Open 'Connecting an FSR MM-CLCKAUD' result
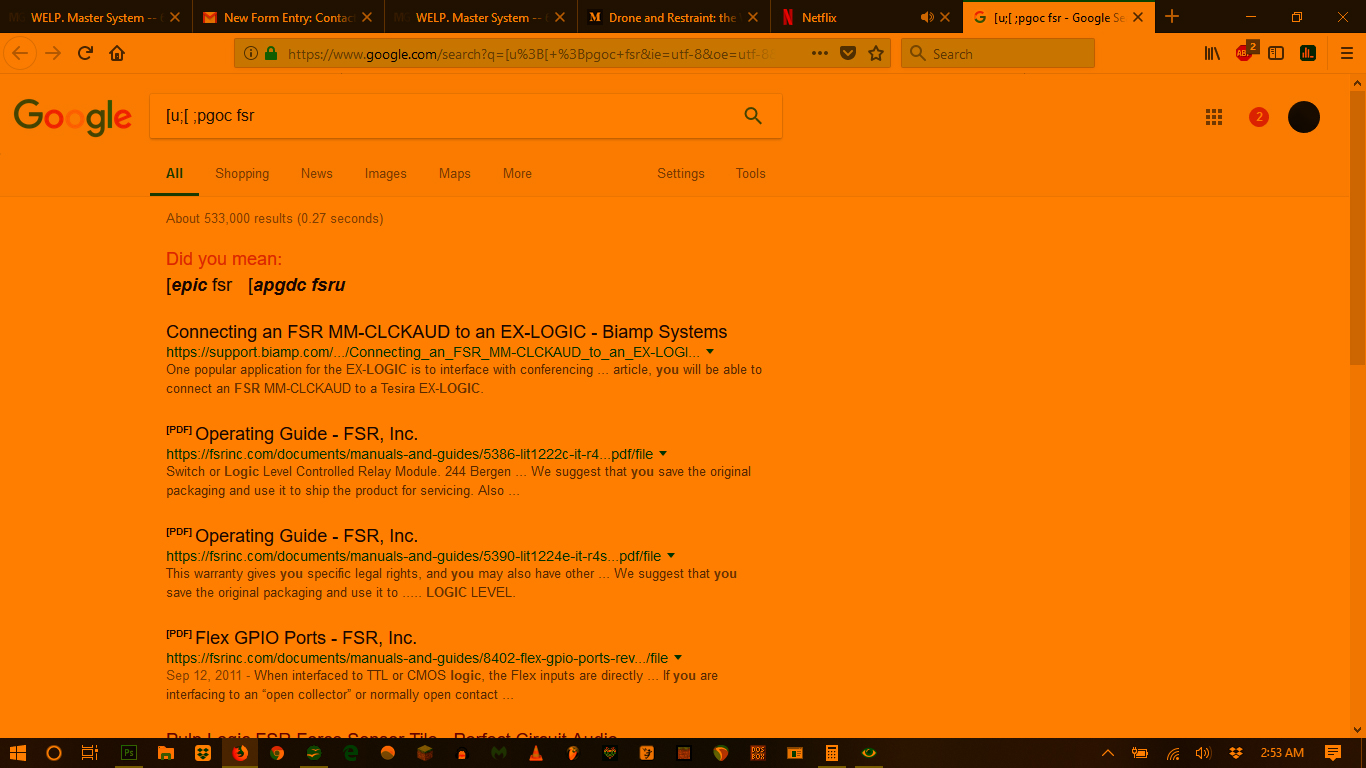This screenshot has width=1366, height=768. coord(446,332)
